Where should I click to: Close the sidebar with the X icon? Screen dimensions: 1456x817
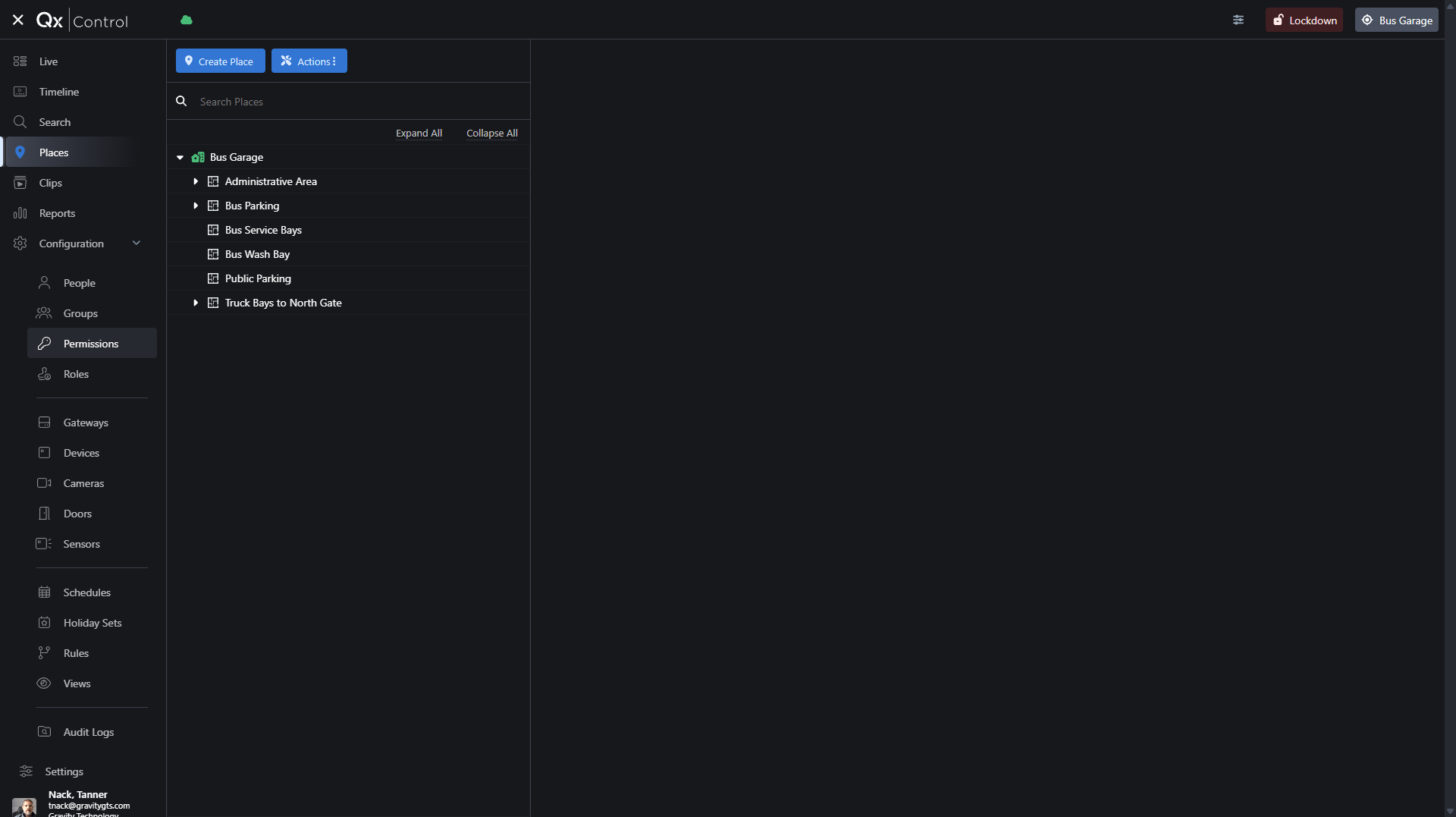pyautogui.click(x=18, y=20)
